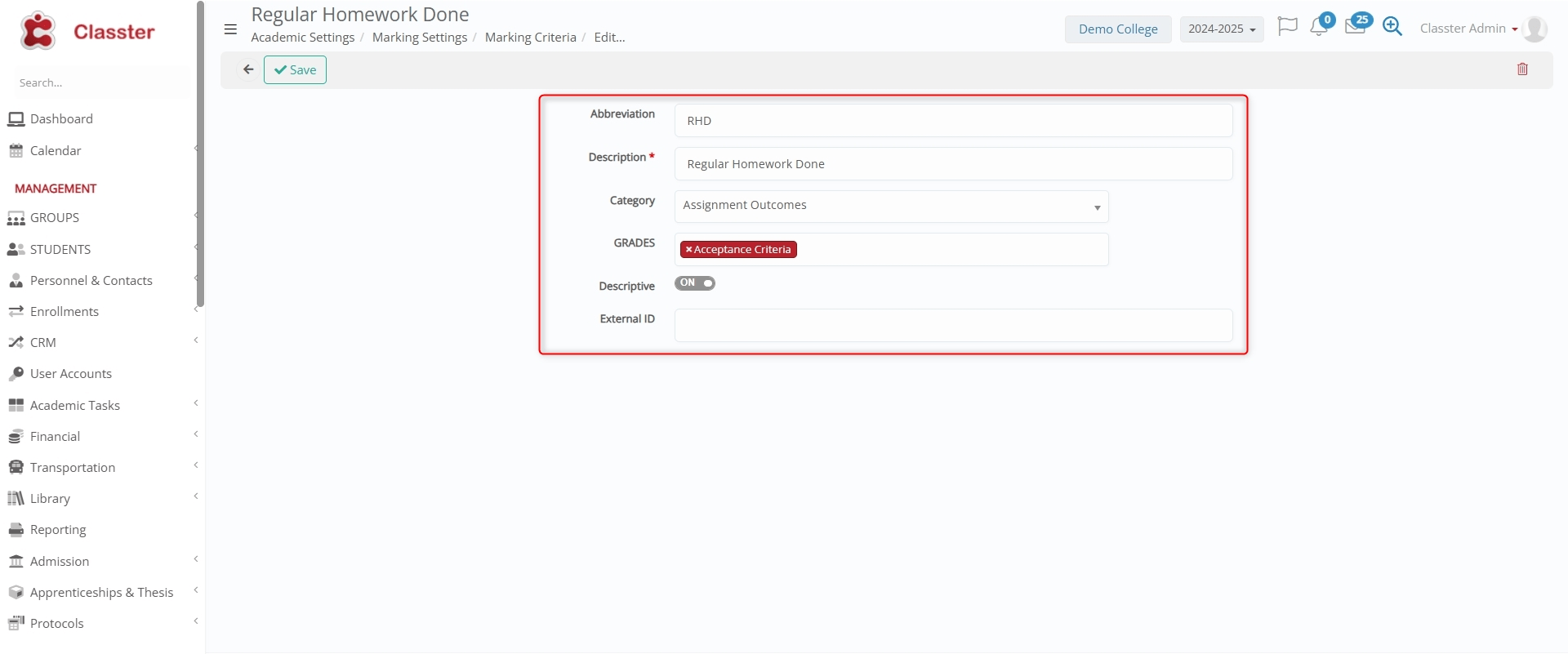Open the 2024-2025 academic year dropdown

[x=1221, y=29]
